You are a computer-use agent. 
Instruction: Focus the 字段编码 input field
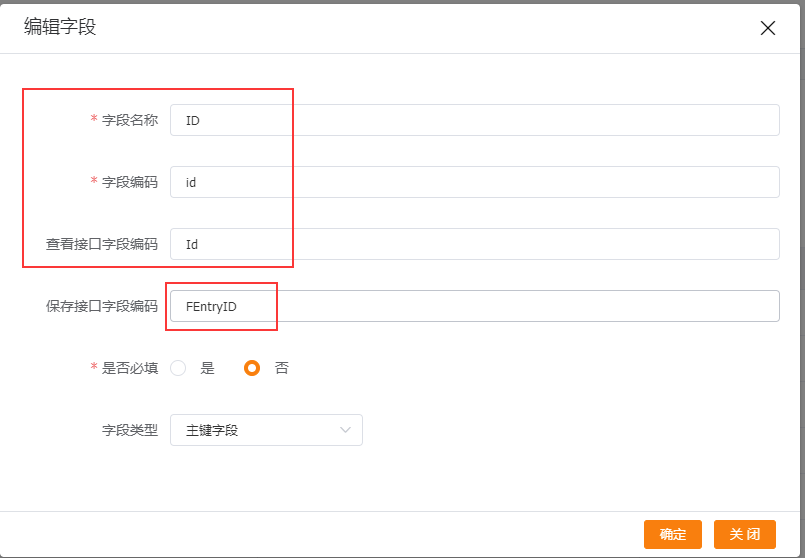coord(475,182)
